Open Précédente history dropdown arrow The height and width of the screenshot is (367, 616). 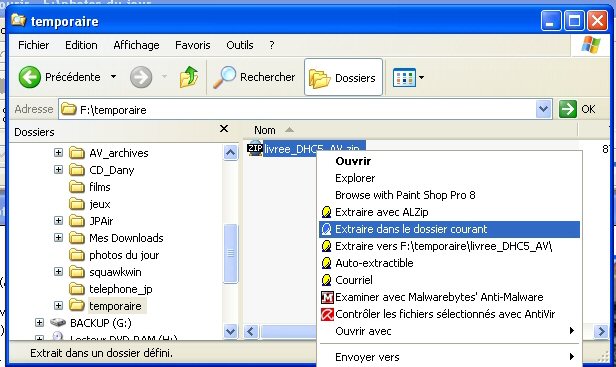click(x=113, y=77)
